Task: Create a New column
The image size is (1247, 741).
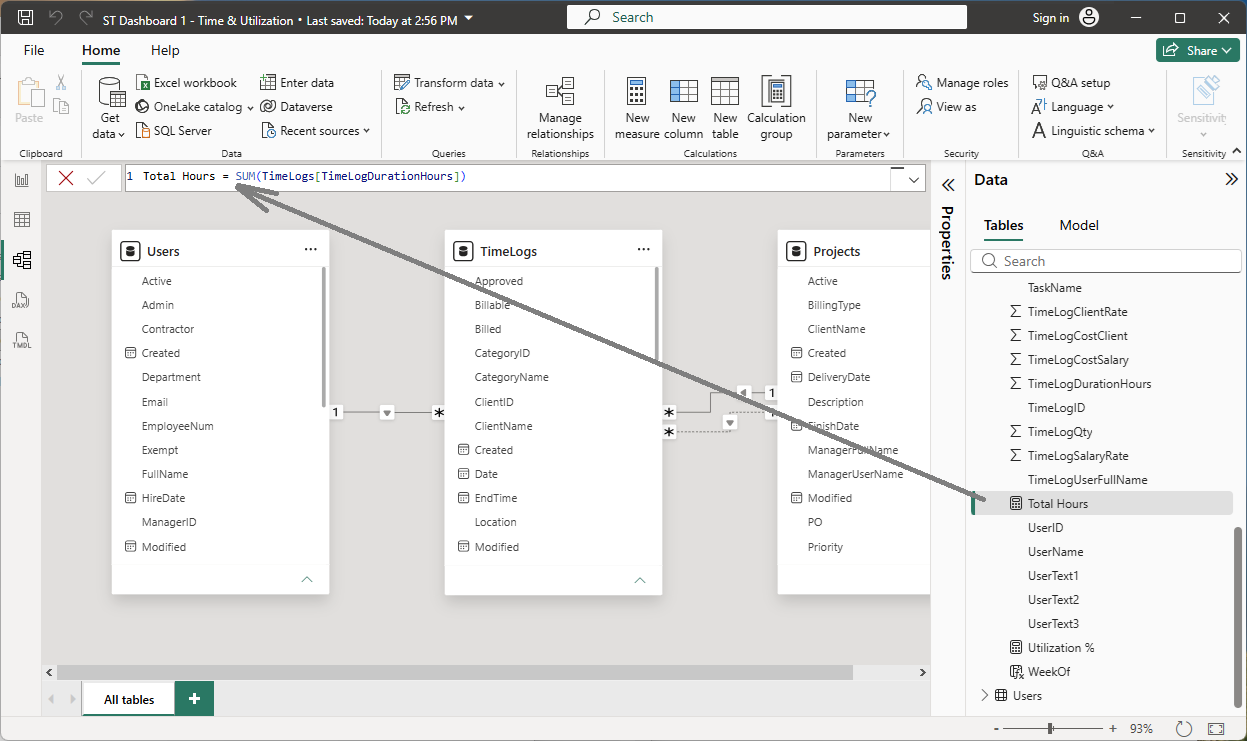Action: tap(683, 109)
